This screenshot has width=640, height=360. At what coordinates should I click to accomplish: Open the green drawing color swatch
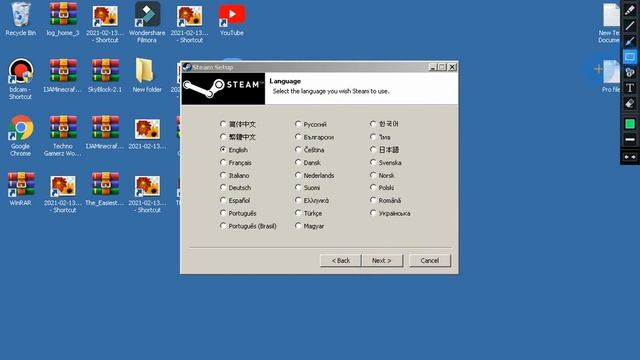630,124
